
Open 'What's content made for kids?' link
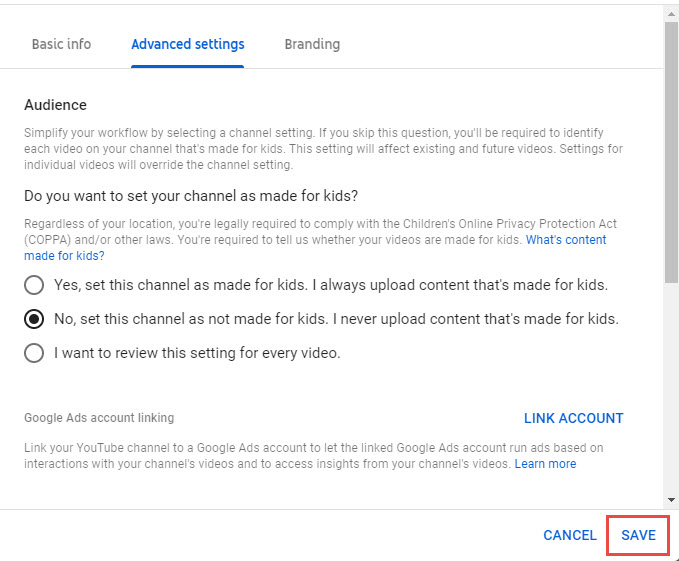coord(566,240)
